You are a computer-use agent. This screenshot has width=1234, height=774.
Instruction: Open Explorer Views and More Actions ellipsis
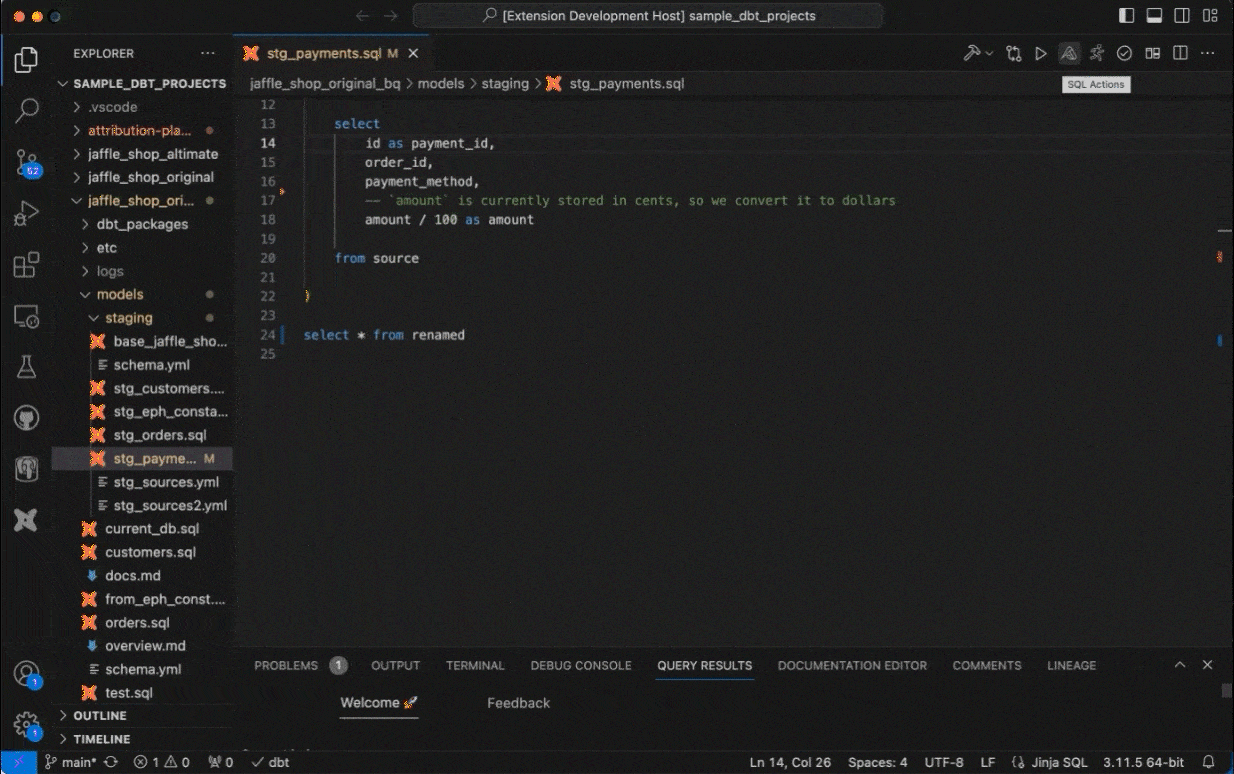(207, 54)
